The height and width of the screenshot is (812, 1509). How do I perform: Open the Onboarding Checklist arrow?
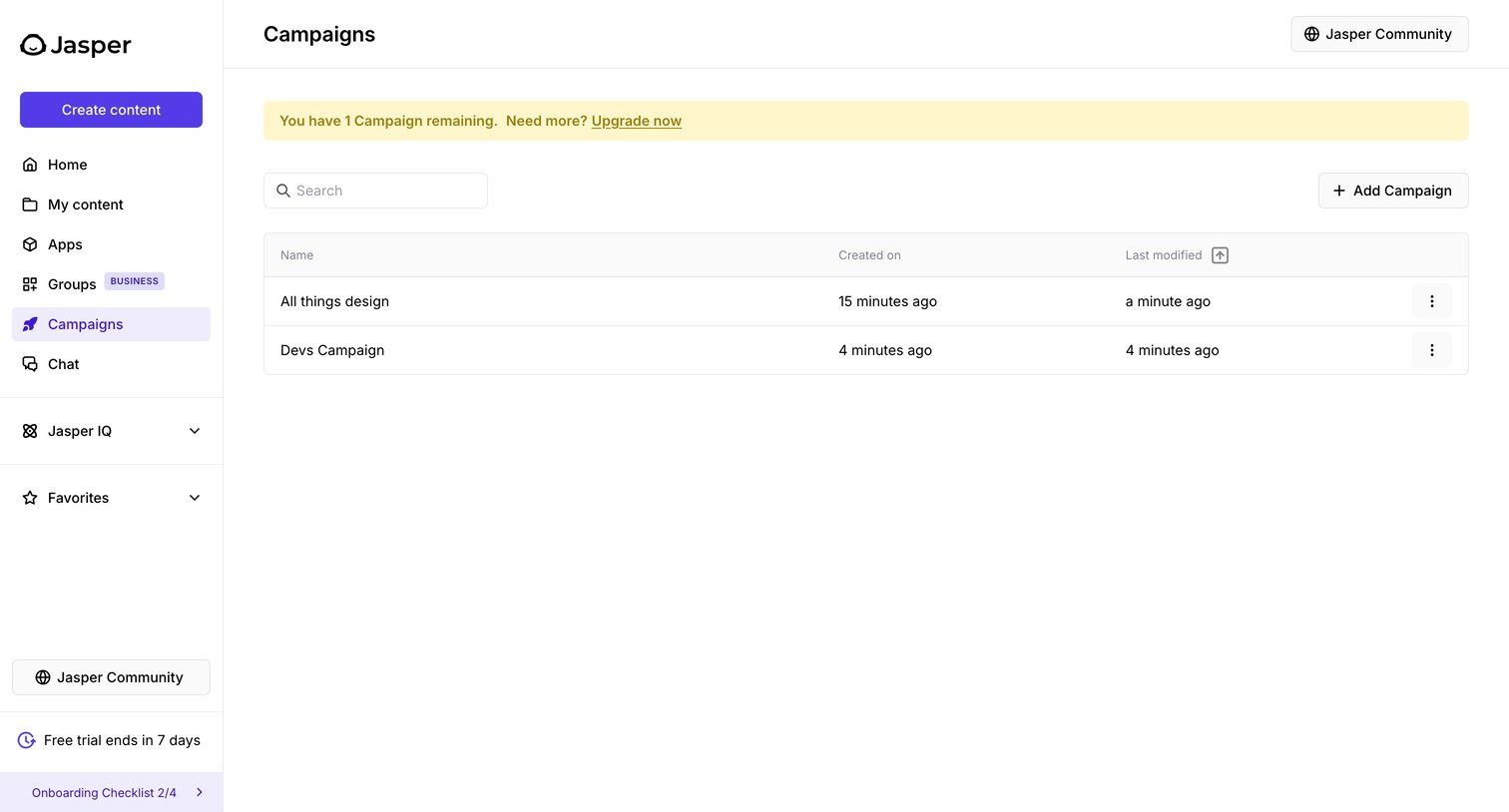[200, 792]
